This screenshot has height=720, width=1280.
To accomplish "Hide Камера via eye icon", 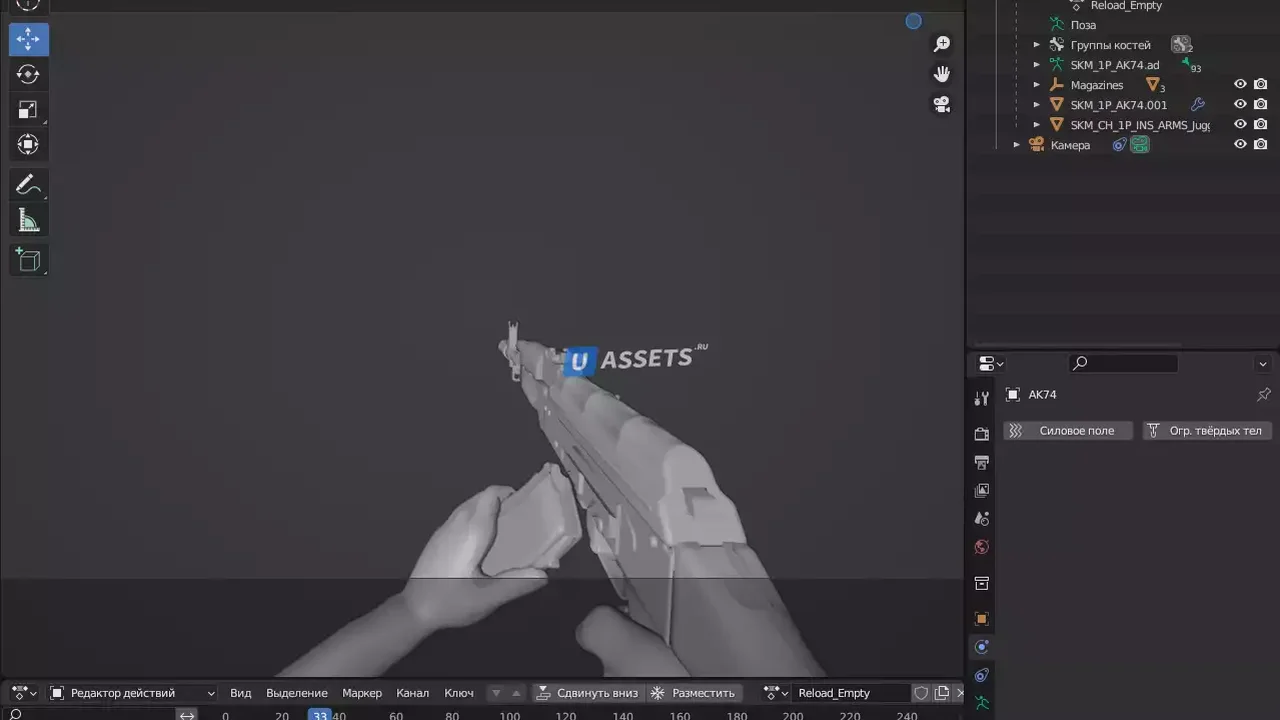I will pos(1240,144).
